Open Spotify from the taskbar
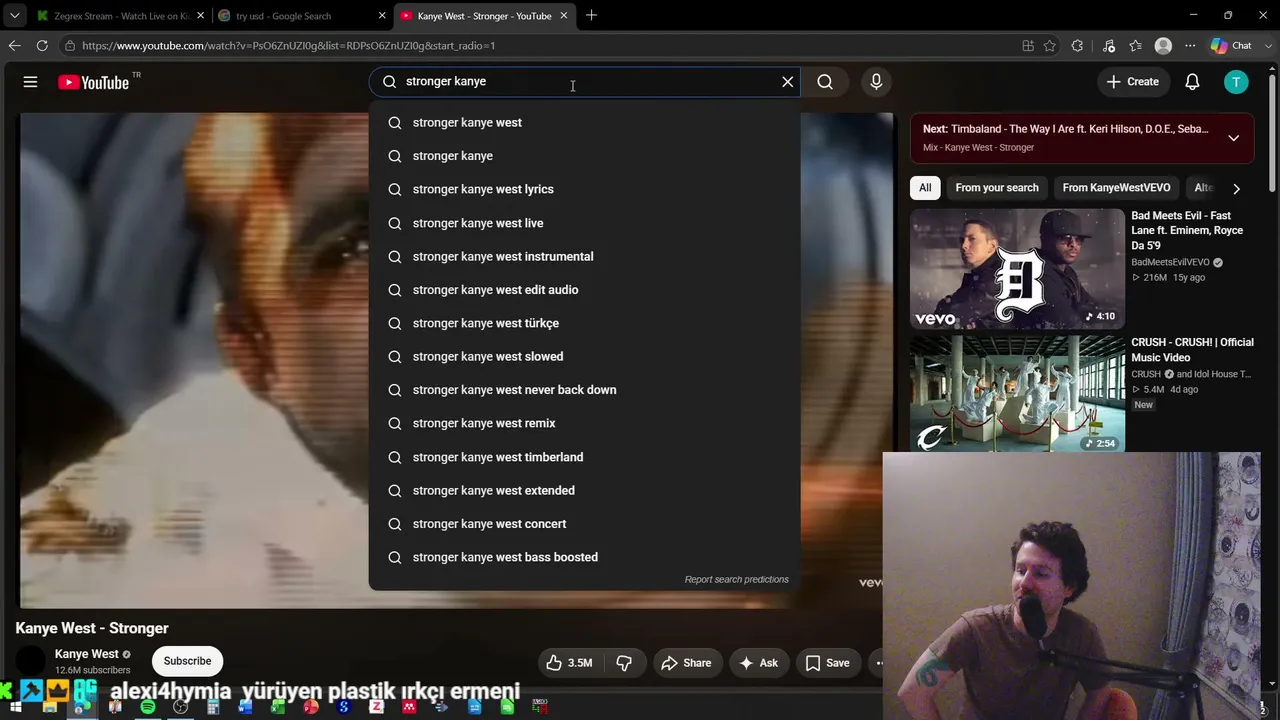 [148, 707]
